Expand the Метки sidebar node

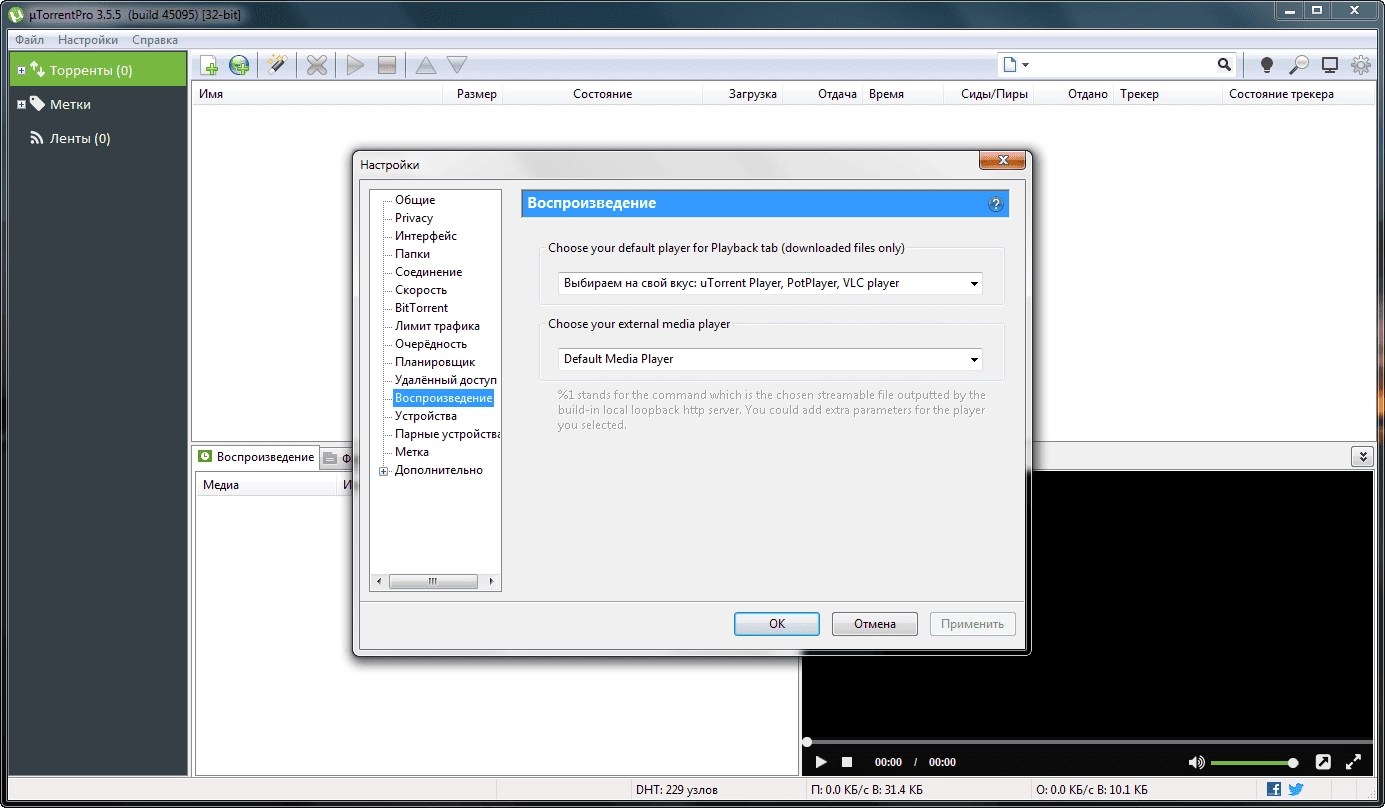click(22, 105)
